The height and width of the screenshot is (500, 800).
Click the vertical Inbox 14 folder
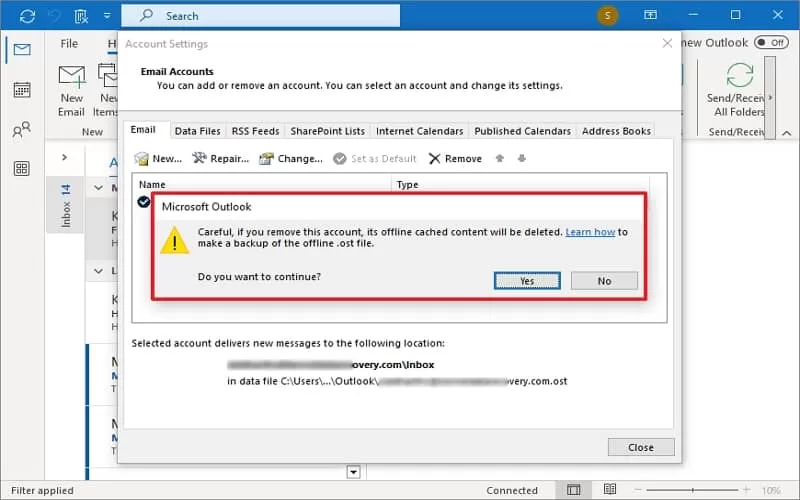[65, 206]
